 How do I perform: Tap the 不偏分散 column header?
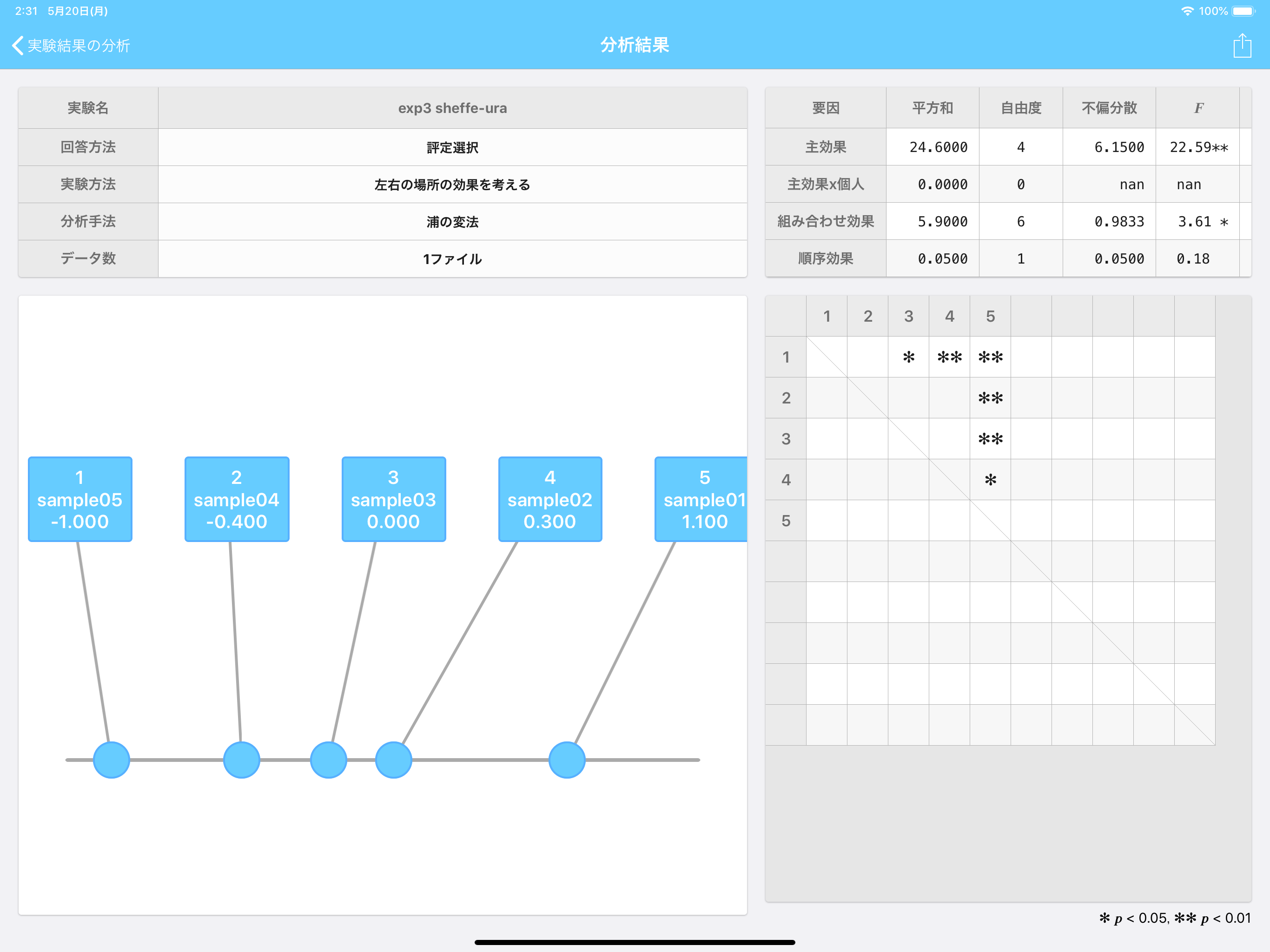(x=1109, y=108)
